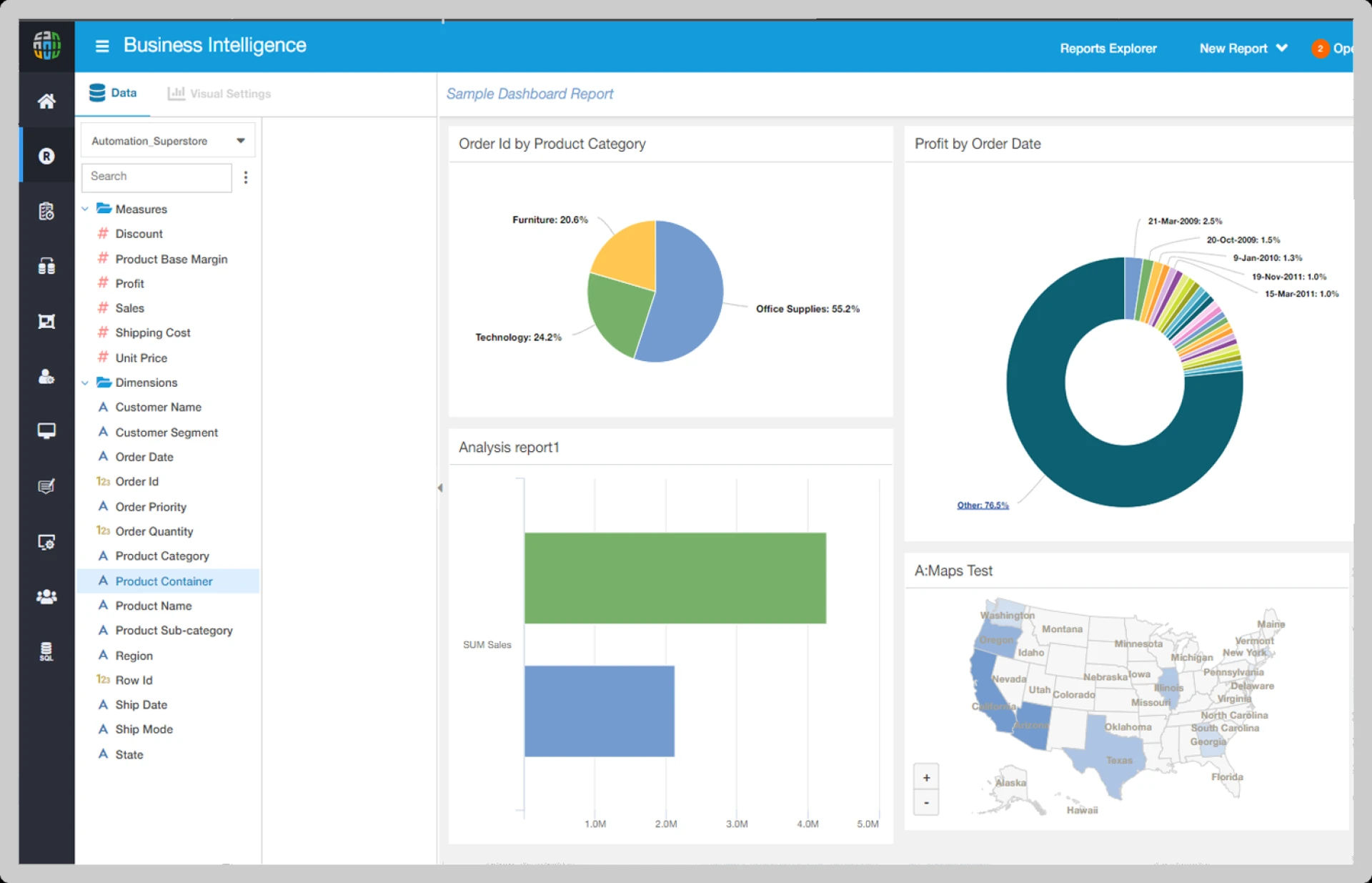The height and width of the screenshot is (883, 1372).
Task: Click in the Search field
Action: 156,177
